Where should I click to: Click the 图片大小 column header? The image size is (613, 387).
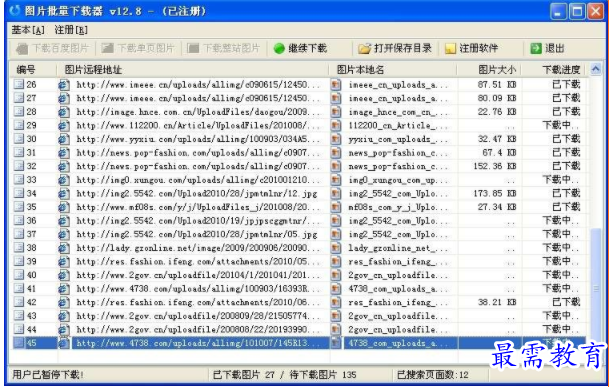[497, 70]
